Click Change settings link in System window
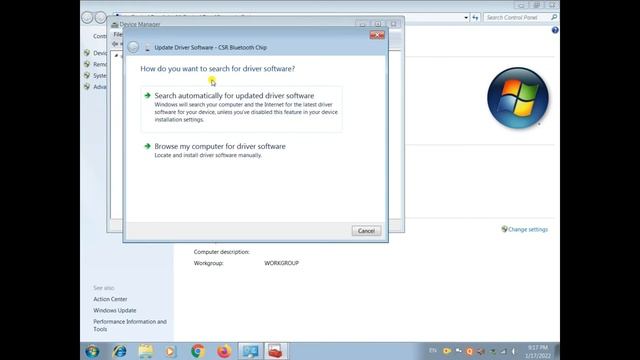Viewport: 640px width, 360px height. pos(528,229)
